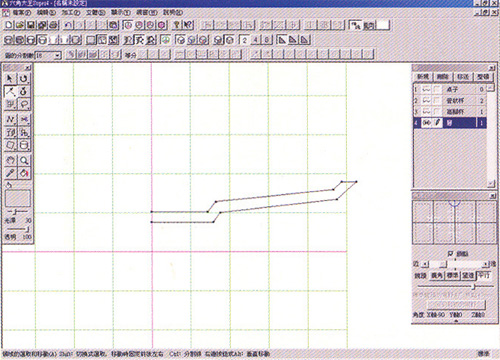The width and height of the screenshot is (500, 360).
Task: Click the right arrow of perspective scrollbar
Action: [485, 264]
